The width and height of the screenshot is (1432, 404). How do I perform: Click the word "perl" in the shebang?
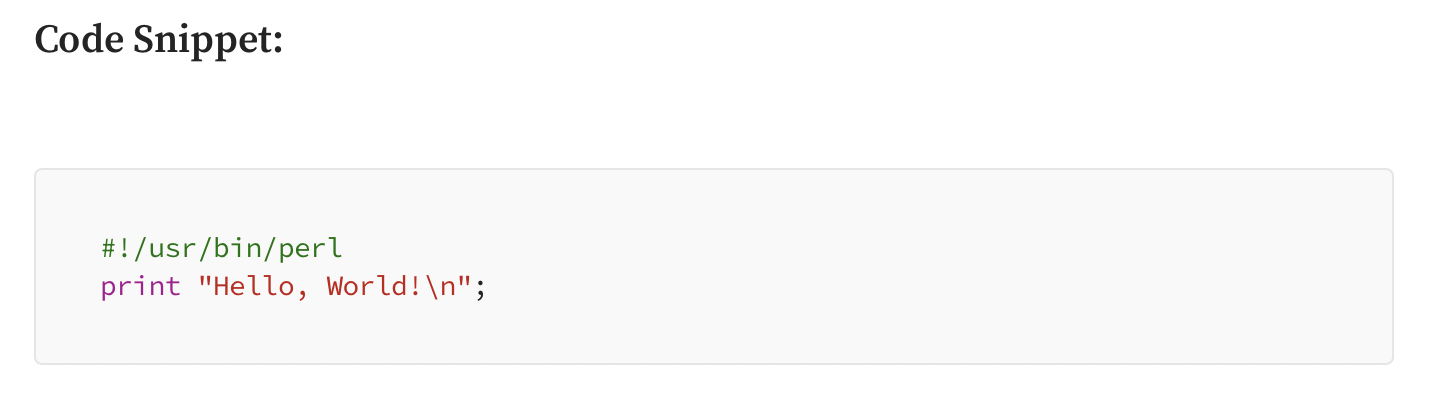309,248
